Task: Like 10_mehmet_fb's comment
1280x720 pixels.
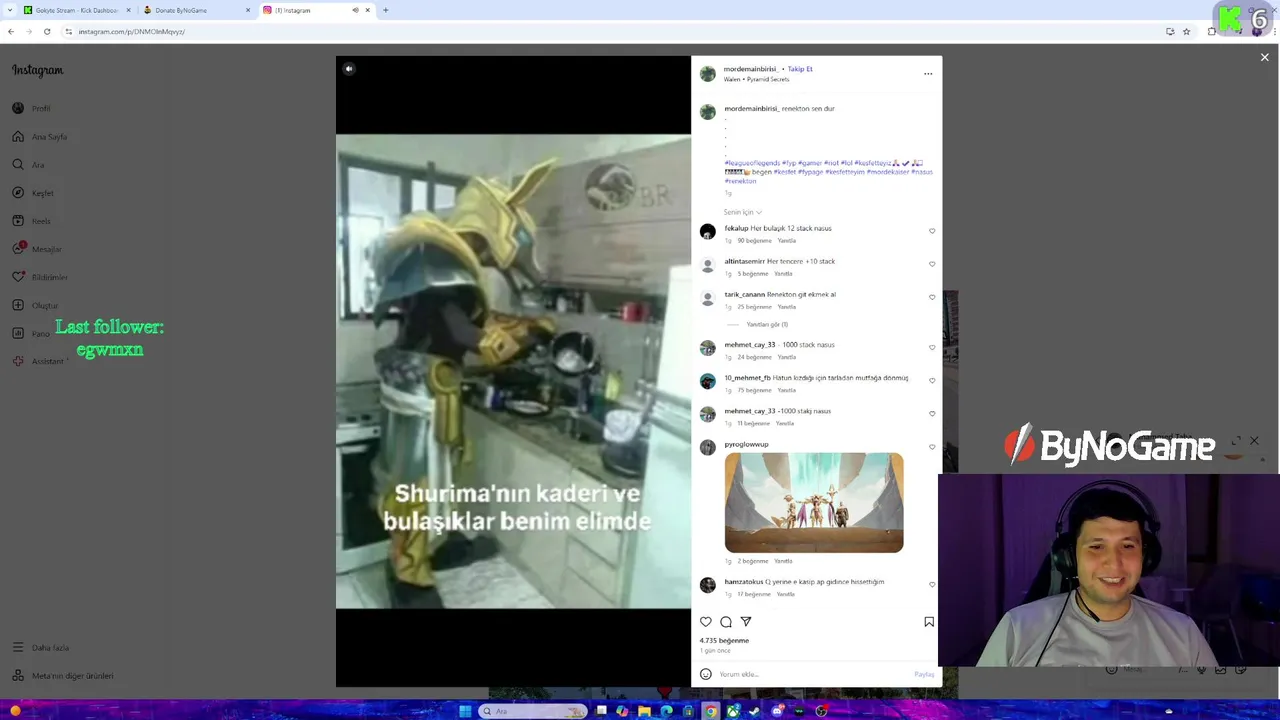Action: pyautogui.click(x=932, y=380)
